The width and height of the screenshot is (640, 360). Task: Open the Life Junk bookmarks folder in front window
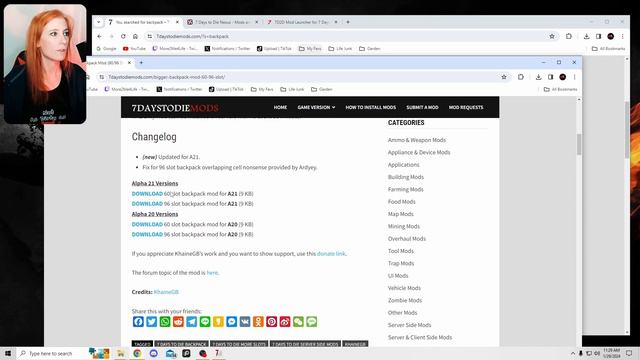[x=292, y=89]
